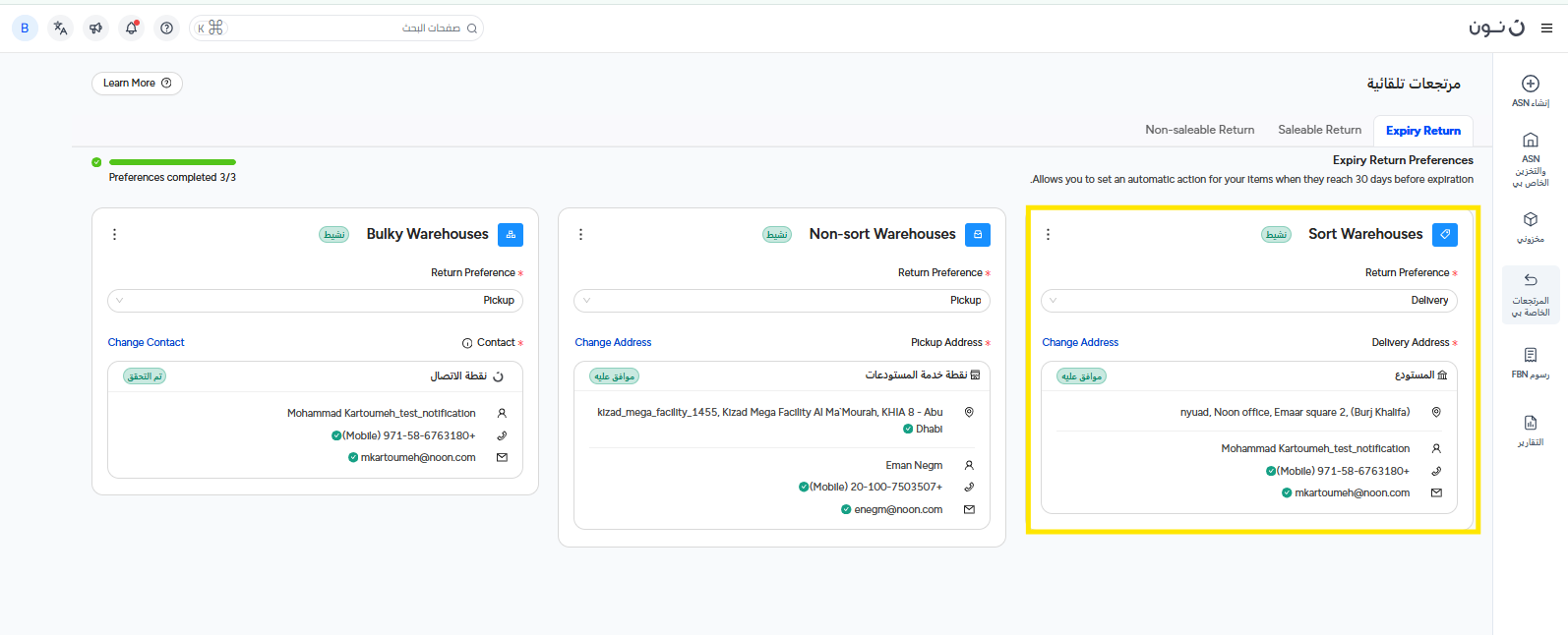
Task: Expand Bulky Warehouses Return Preference dropdown
Action: coord(315,301)
